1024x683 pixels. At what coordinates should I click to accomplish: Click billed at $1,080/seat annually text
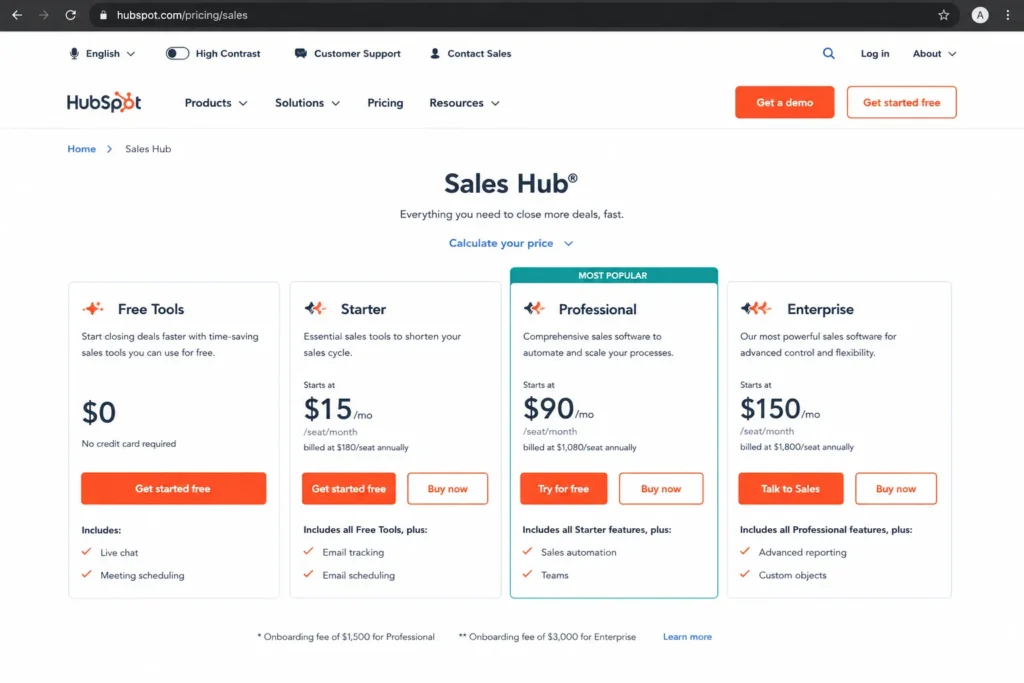579,447
